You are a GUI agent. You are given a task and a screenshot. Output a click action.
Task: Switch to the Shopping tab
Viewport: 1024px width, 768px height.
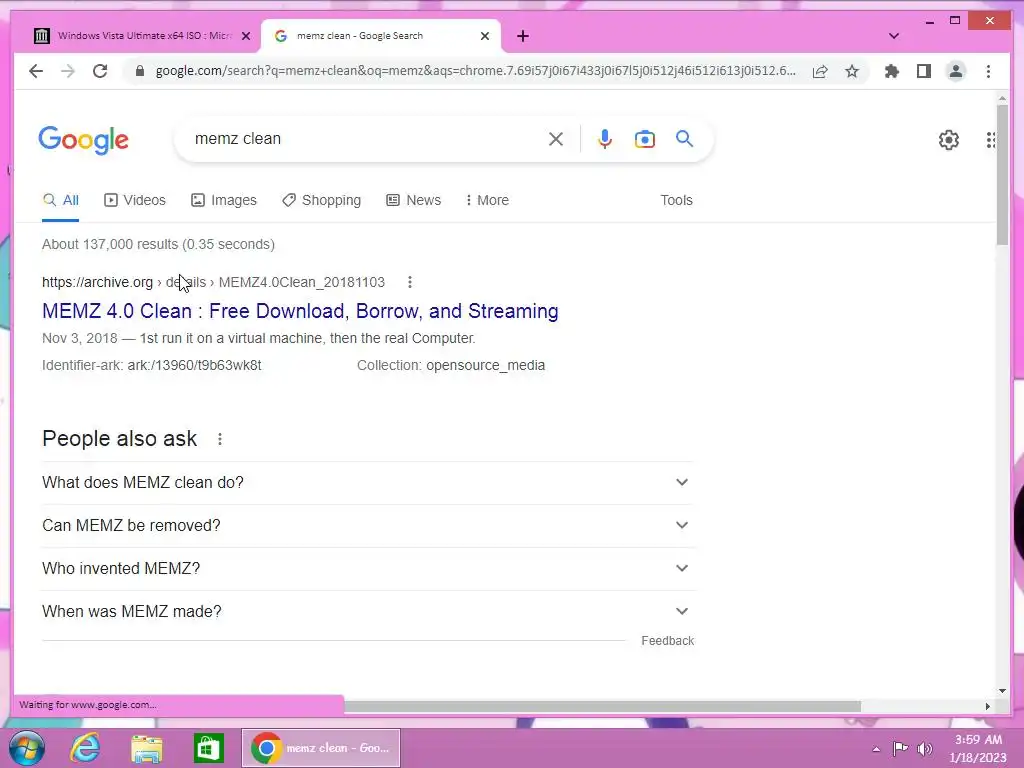pyautogui.click(x=321, y=200)
